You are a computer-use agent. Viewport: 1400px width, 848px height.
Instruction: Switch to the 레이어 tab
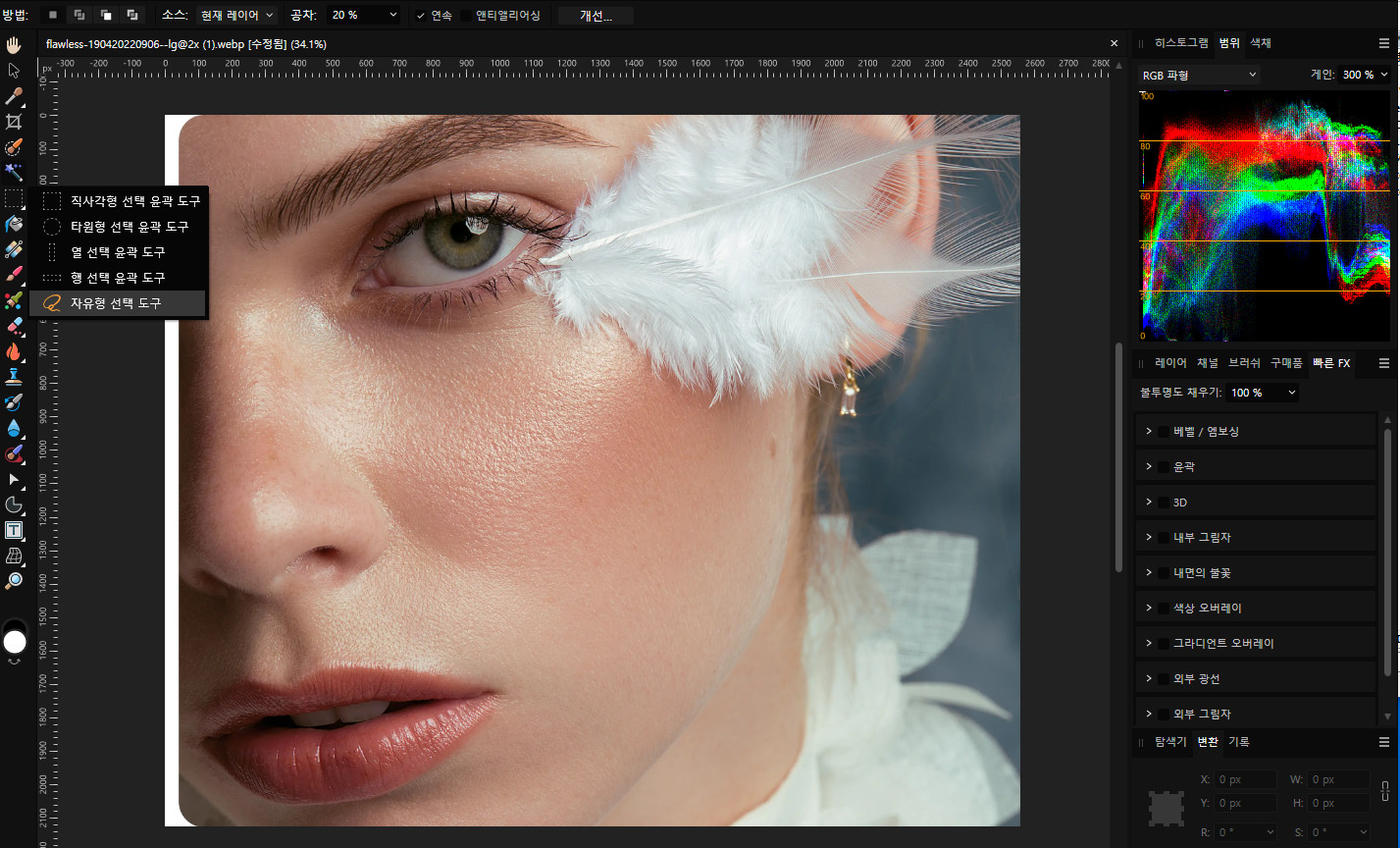click(1170, 363)
